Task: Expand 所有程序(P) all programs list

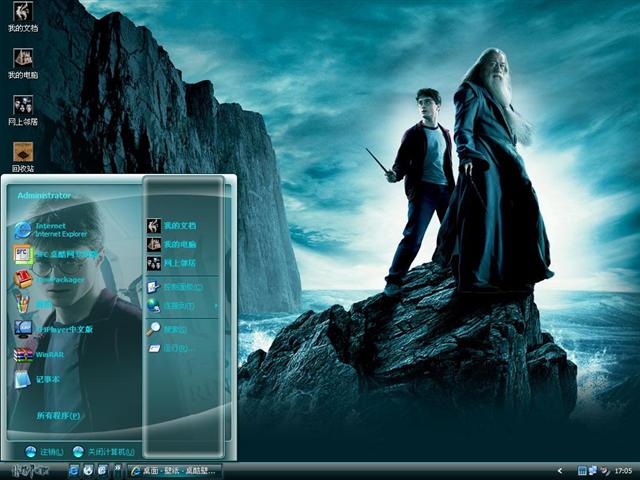Action: click(x=58, y=415)
